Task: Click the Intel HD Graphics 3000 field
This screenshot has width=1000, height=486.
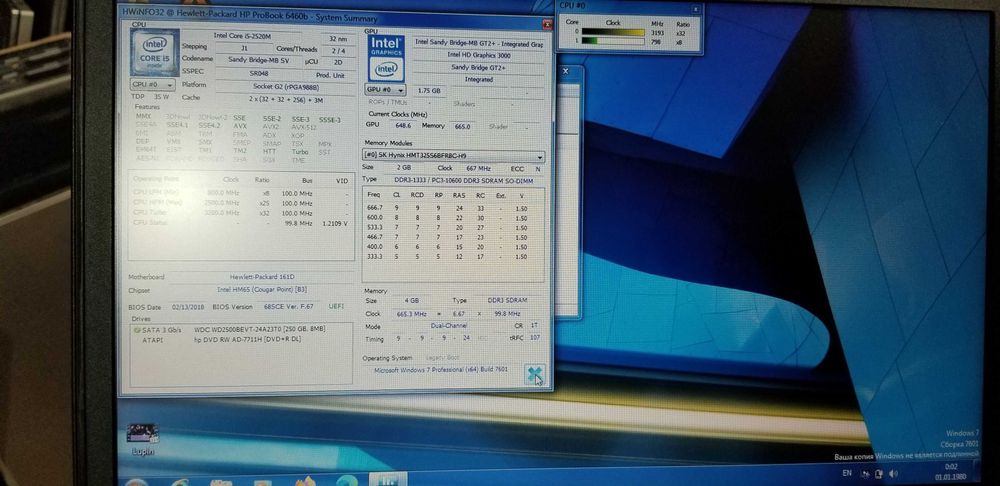Action: [x=479, y=55]
